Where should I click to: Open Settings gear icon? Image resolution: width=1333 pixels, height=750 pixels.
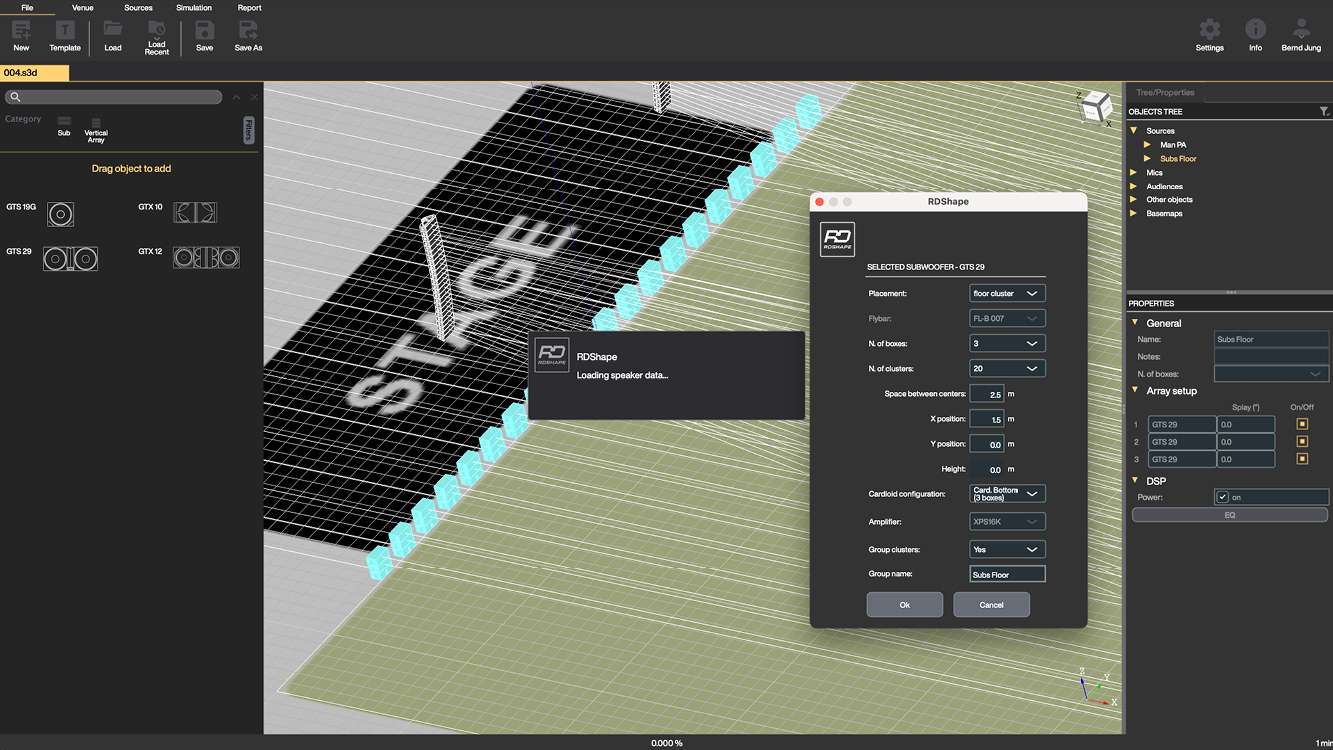pyautogui.click(x=1209, y=29)
